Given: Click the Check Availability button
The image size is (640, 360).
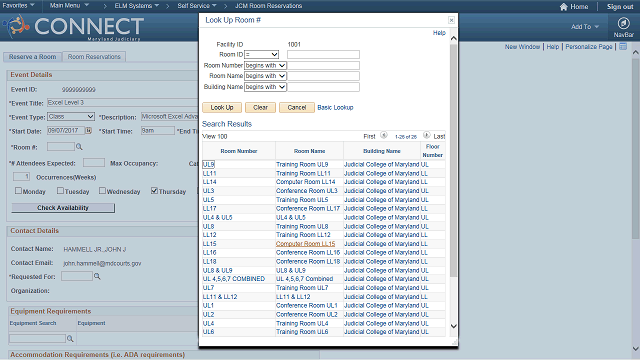Looking at the screenshot, I should (x=63, y=208).
